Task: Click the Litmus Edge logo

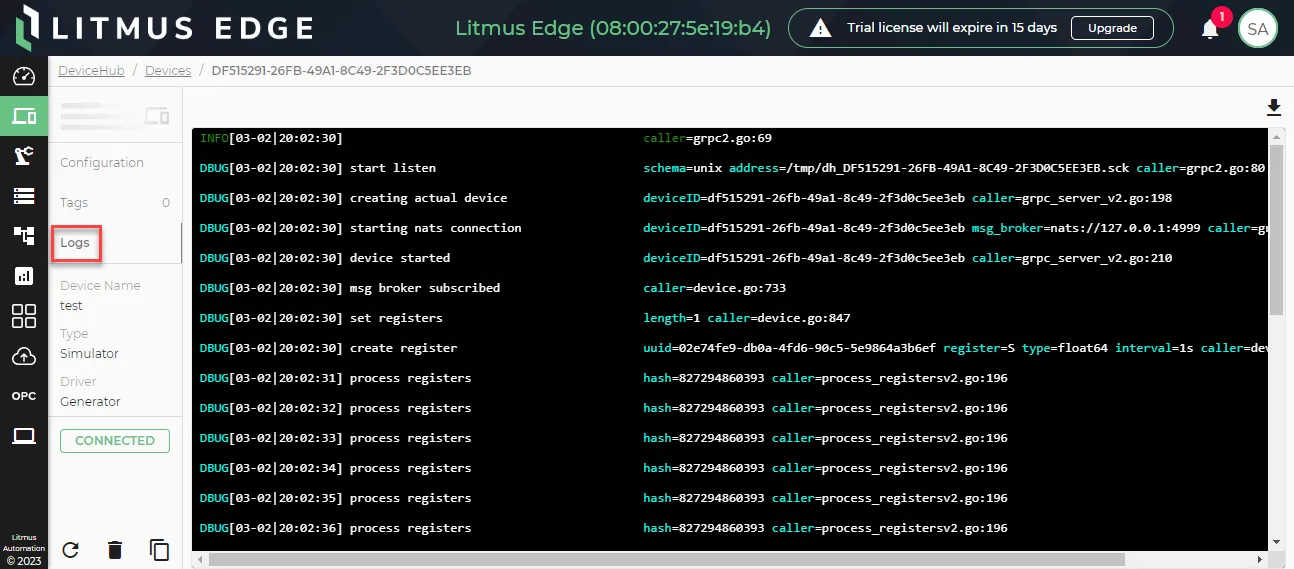Action: pyautogui.click(x=166, y=28)
